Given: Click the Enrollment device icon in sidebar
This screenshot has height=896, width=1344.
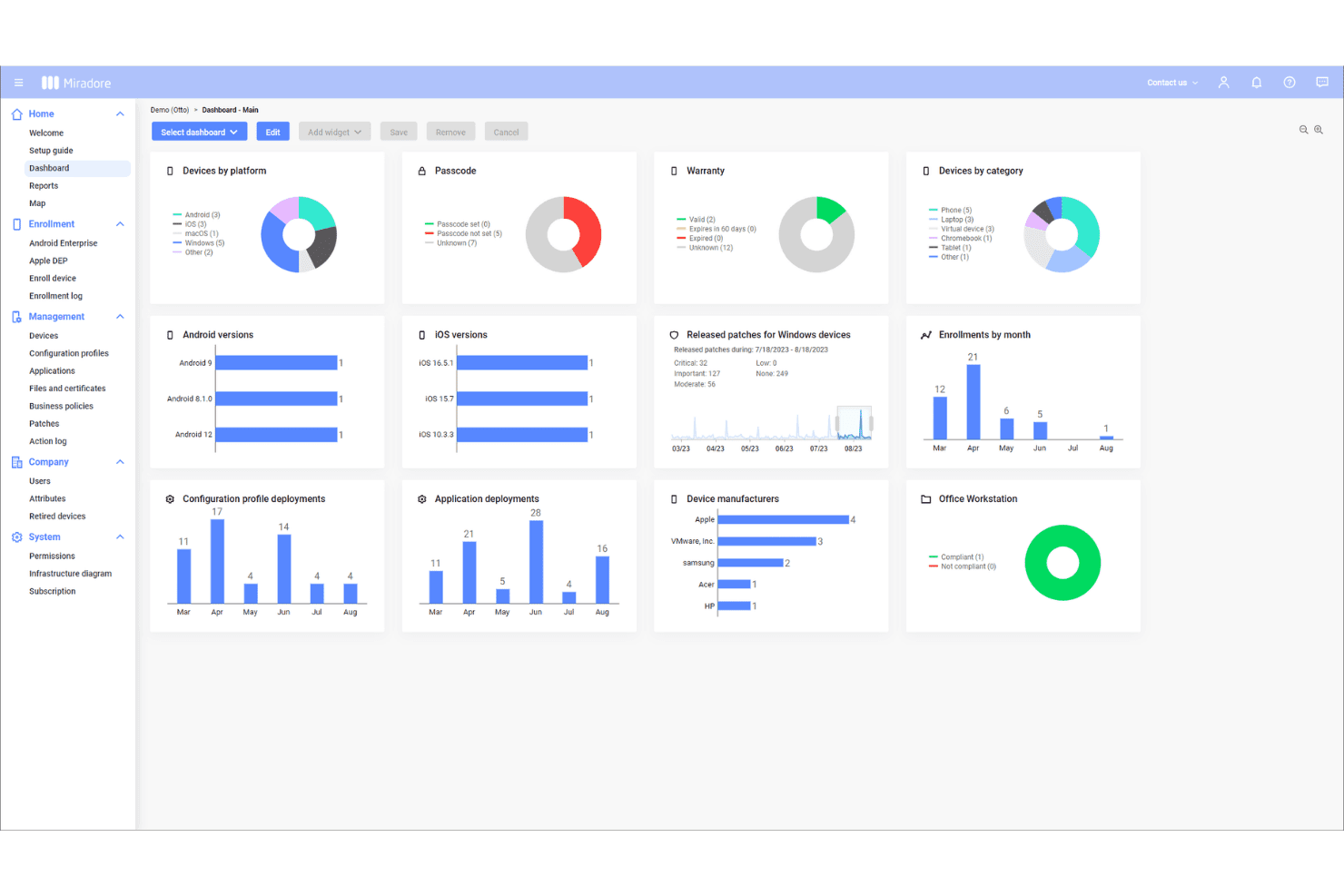Looking at the screenshot, I should (16, 224).
